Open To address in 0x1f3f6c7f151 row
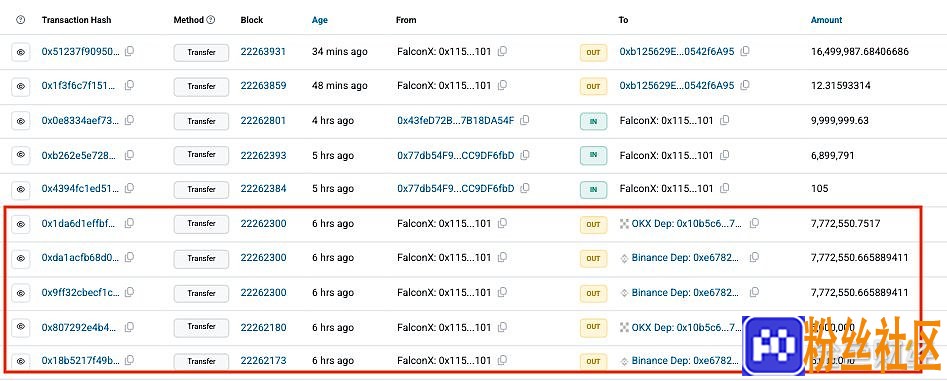The width and height of the screenshot is (947, 381). coord(677,86)
